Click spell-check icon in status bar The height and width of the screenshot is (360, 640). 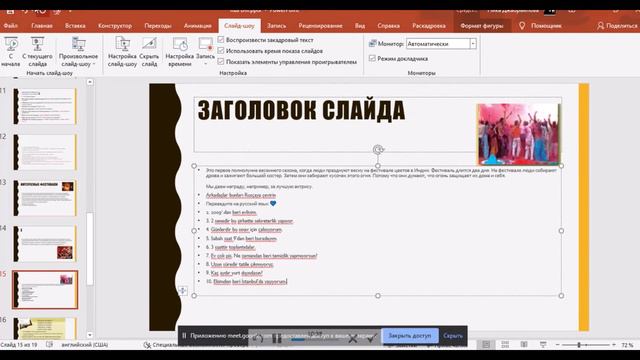click(x=49, y=345)
